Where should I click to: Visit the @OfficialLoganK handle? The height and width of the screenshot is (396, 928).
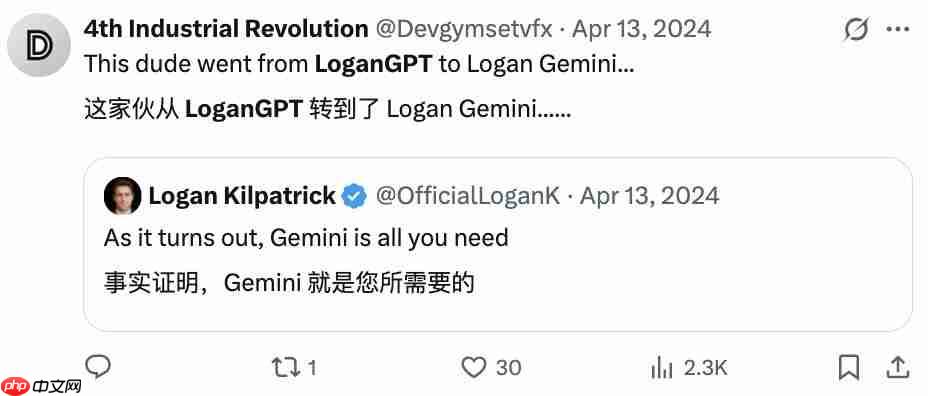(x=468, y=196)
